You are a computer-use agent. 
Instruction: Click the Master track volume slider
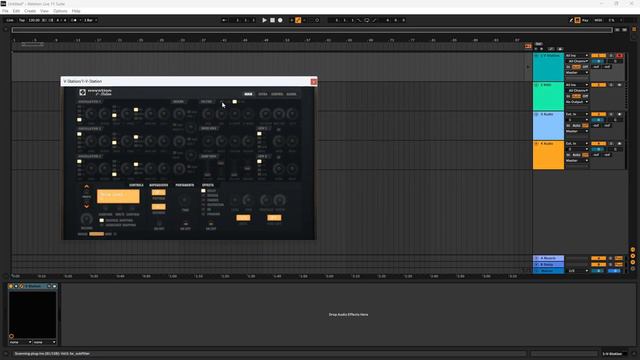coord(598,271)
